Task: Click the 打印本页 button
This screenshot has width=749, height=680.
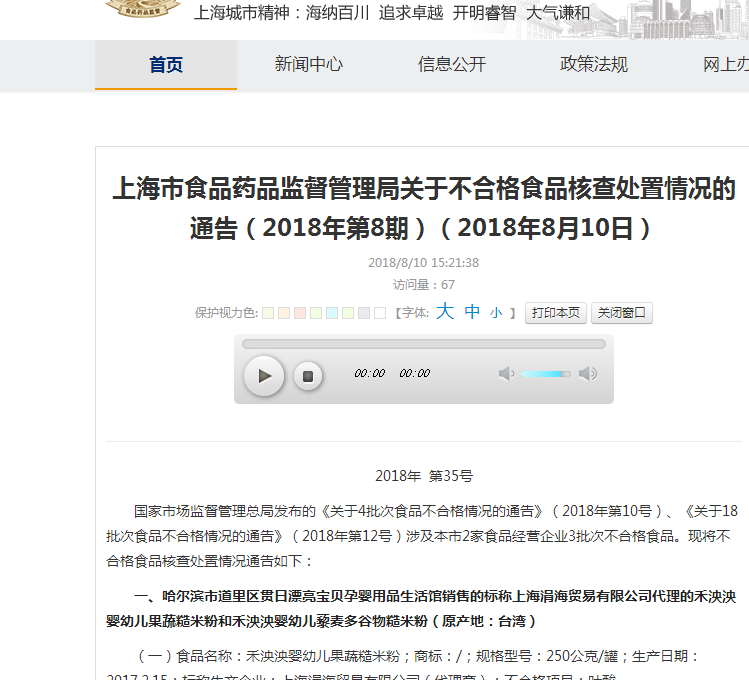Action: coord(555,313)
